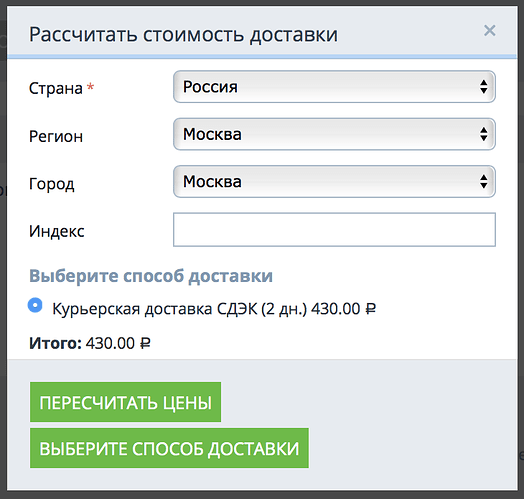Click the Индекс field label
Image resolution: width=524 pixels, height=499 pixels.
57,231
